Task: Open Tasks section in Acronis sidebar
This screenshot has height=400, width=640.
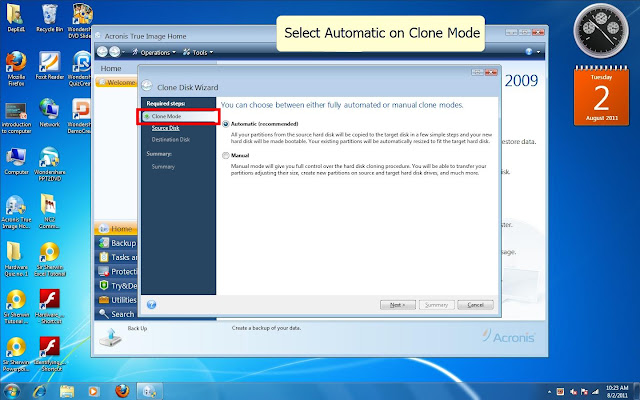Action: click(x=116, y=257)
